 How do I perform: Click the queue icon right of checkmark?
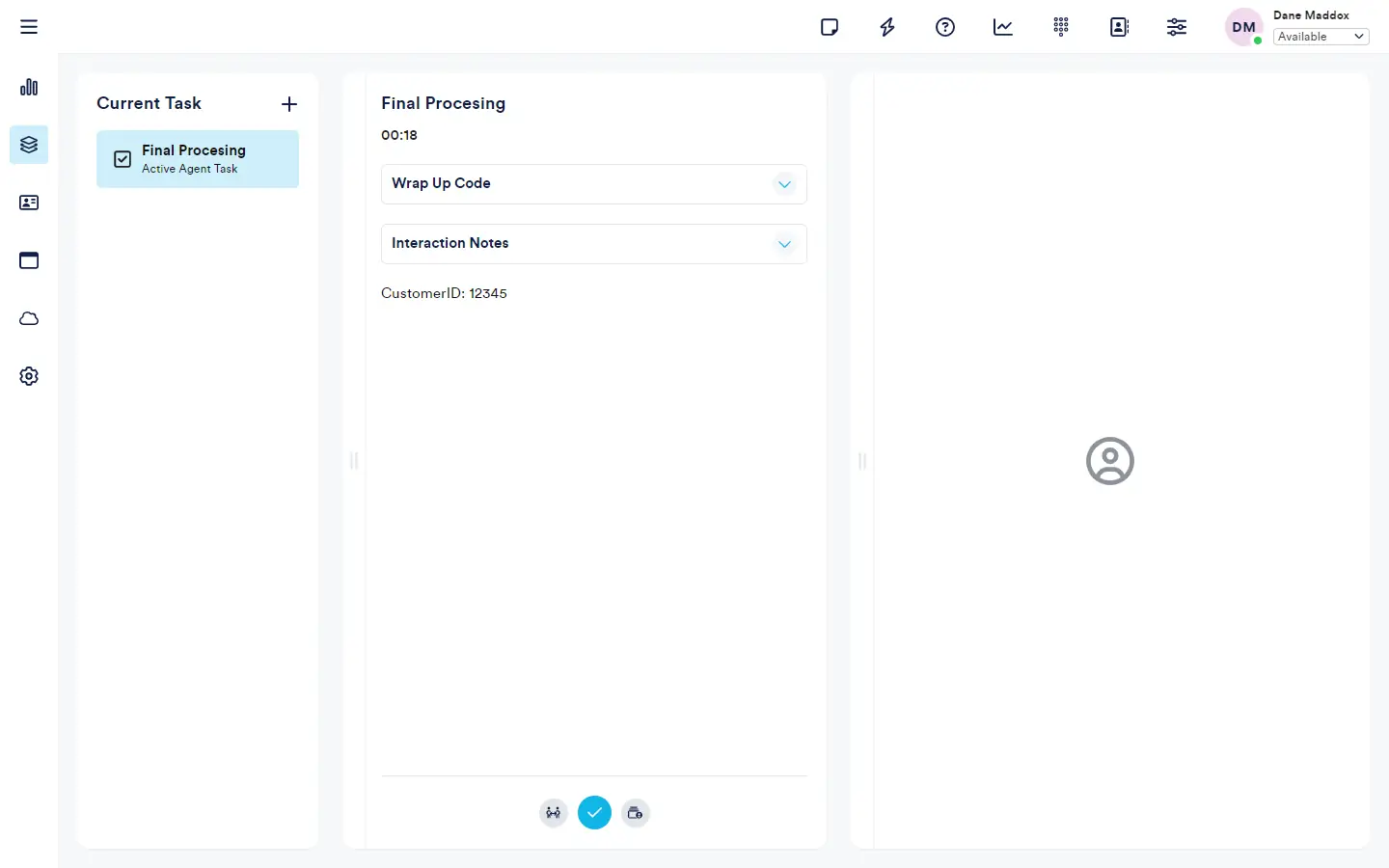[635, 813]
